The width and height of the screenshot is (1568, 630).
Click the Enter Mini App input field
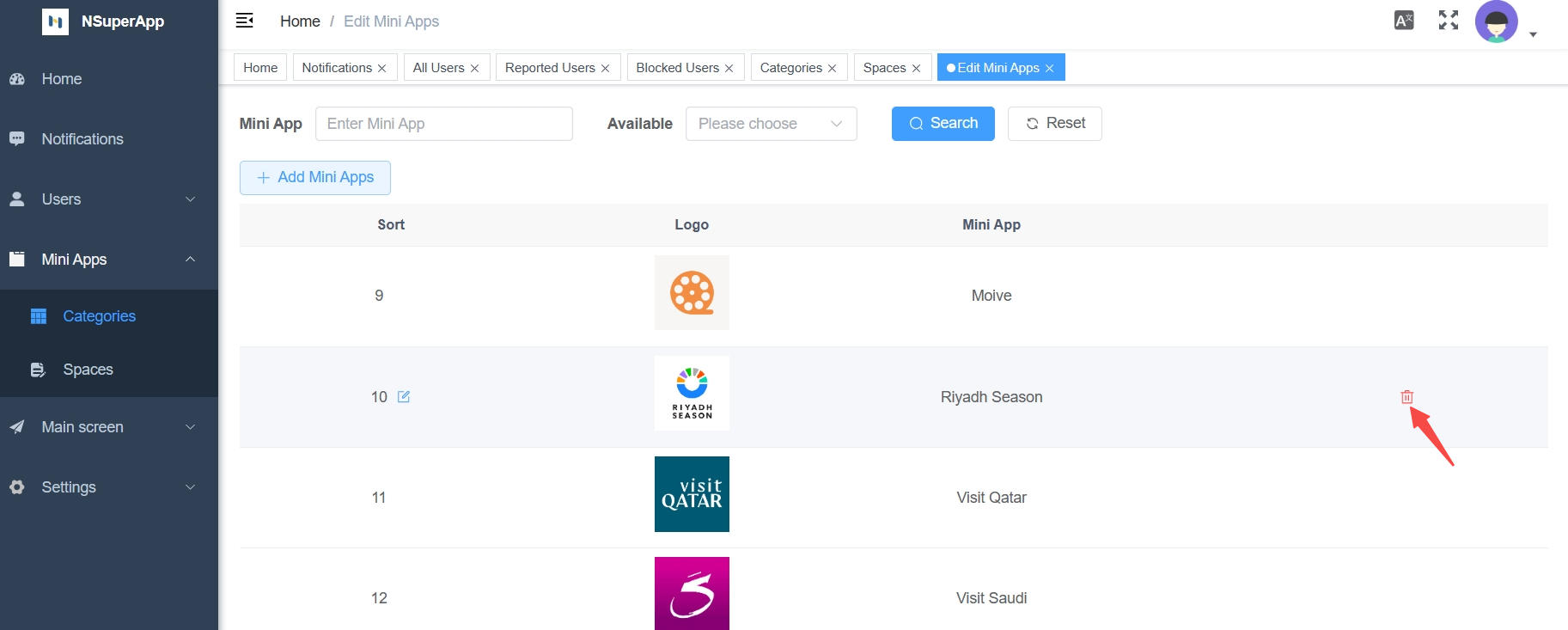click(443, 124)
